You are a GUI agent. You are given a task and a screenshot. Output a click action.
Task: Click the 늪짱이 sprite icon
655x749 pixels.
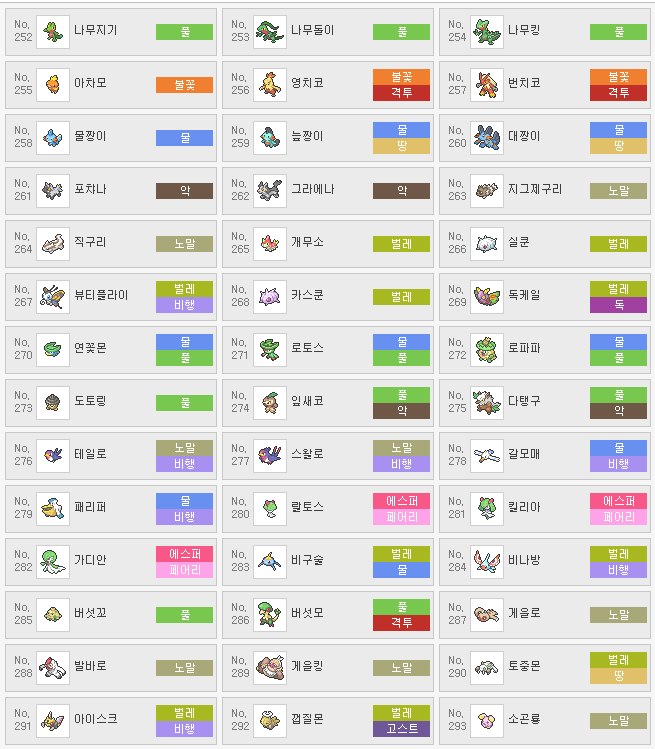coord(270,138)
